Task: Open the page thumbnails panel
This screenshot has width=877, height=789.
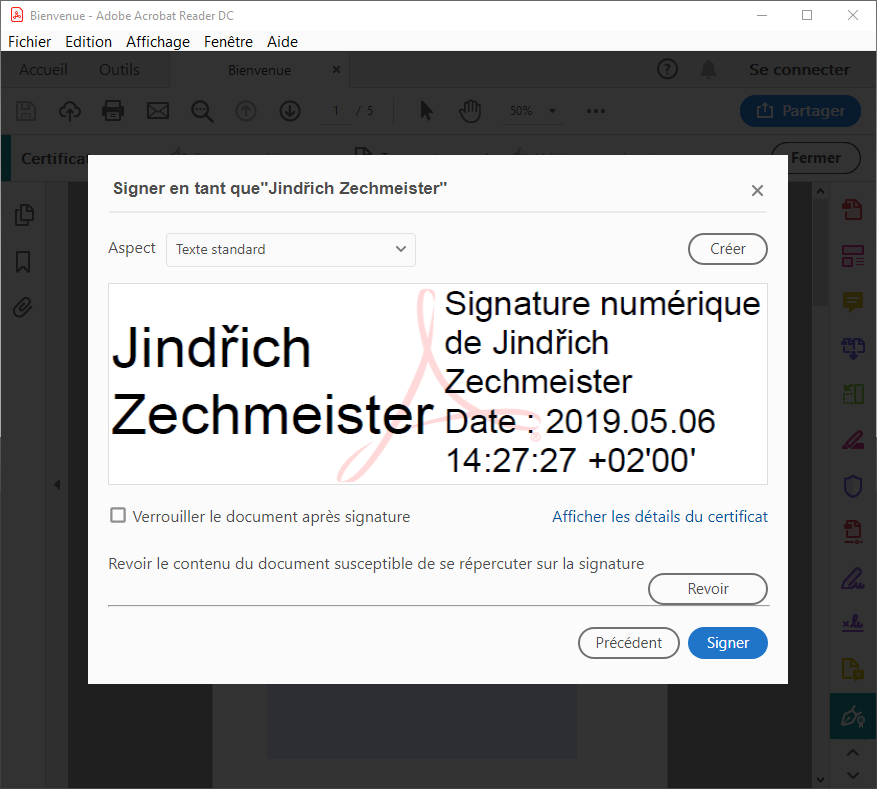Action: pos(23,214)
